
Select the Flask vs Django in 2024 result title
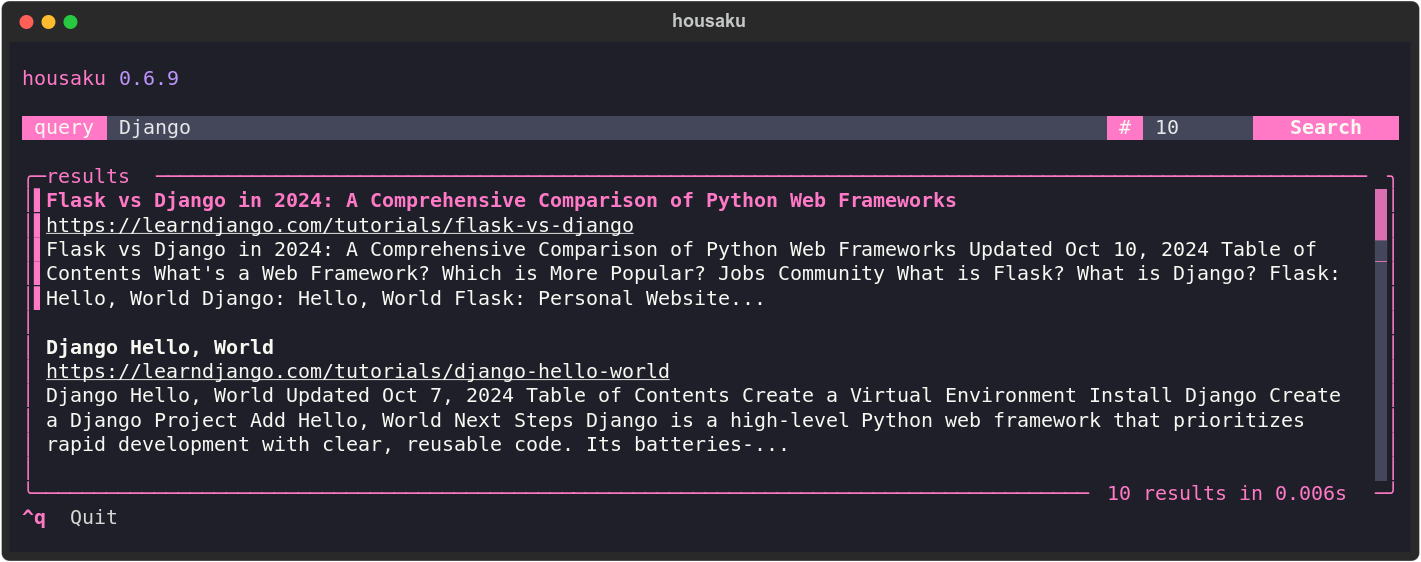pyautogui.click(x=501, y=200)
